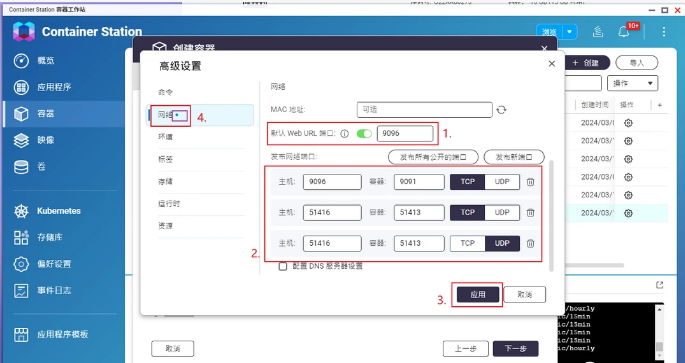Click gear icon in first container row

[628, 123]
